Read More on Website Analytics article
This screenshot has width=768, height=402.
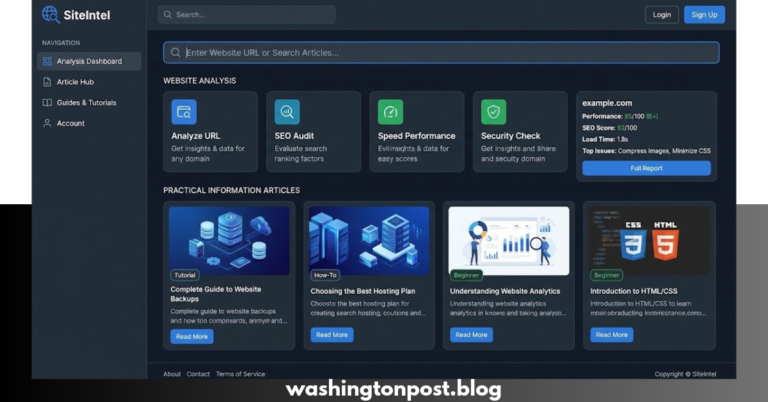point(471,334)
